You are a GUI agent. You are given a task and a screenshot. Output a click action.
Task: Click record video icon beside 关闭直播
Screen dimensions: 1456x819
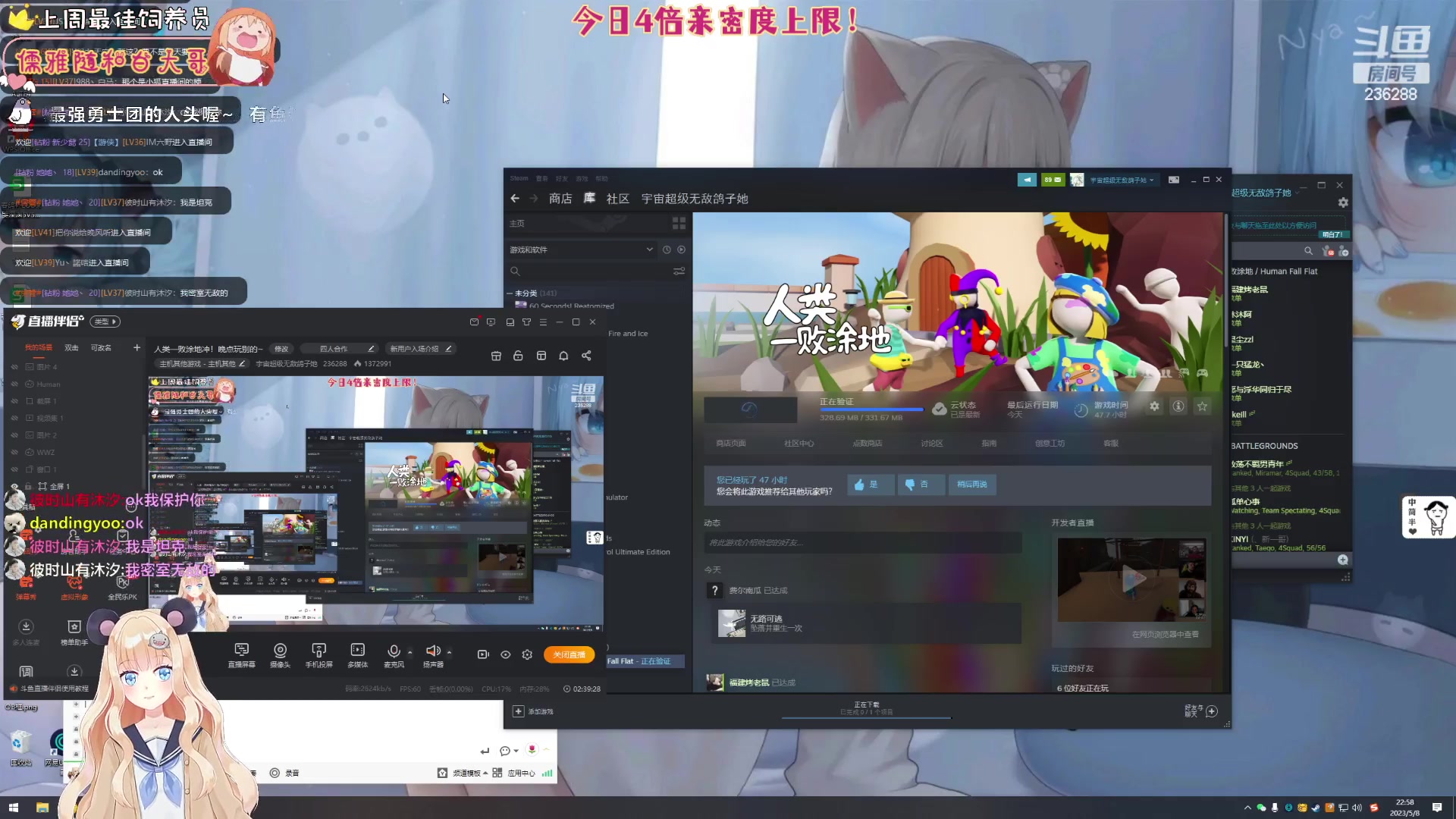pyautogui.click(x=483, y=654)
